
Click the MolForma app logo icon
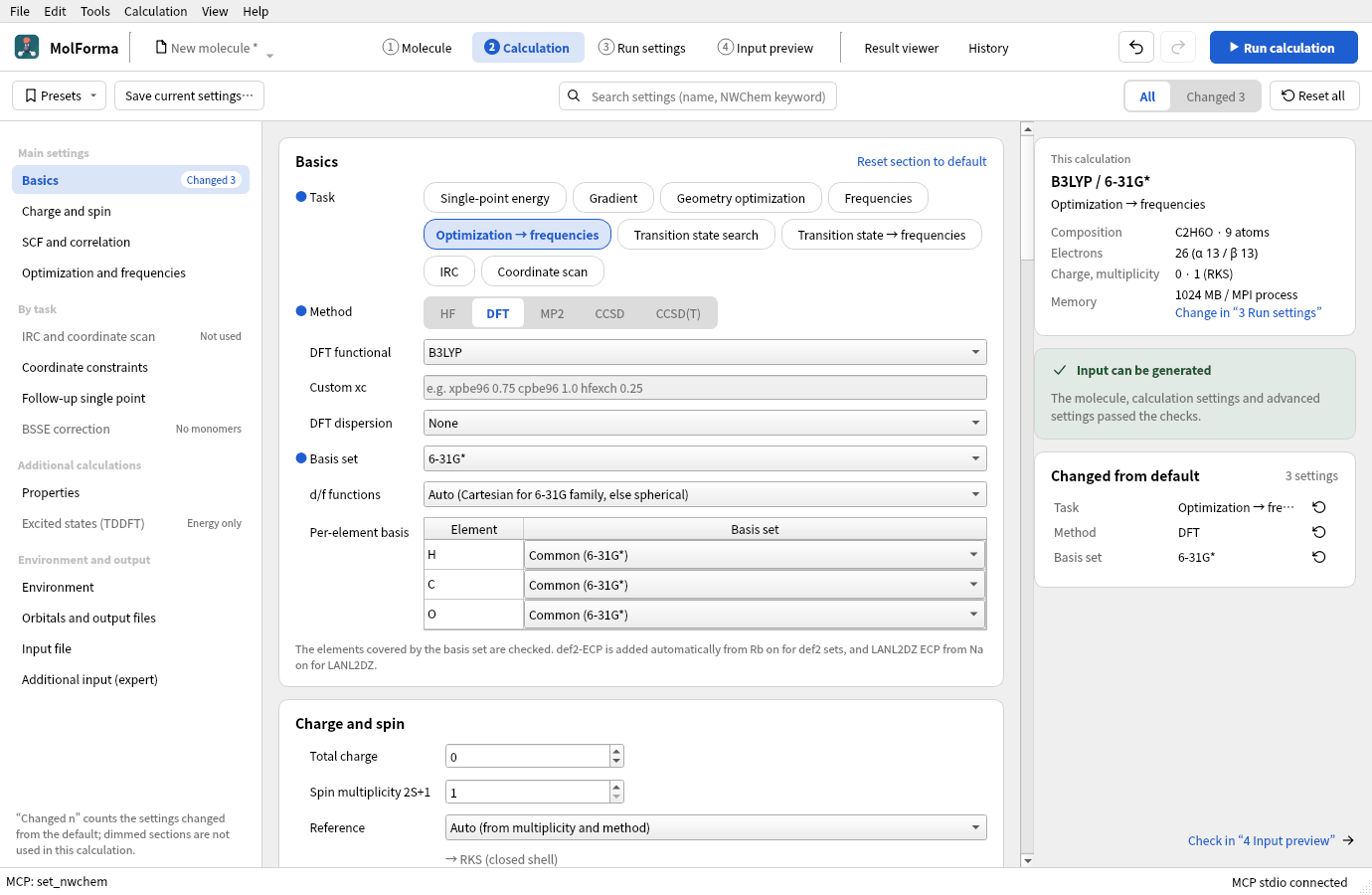pyautogui.click(x=27, y=47)
